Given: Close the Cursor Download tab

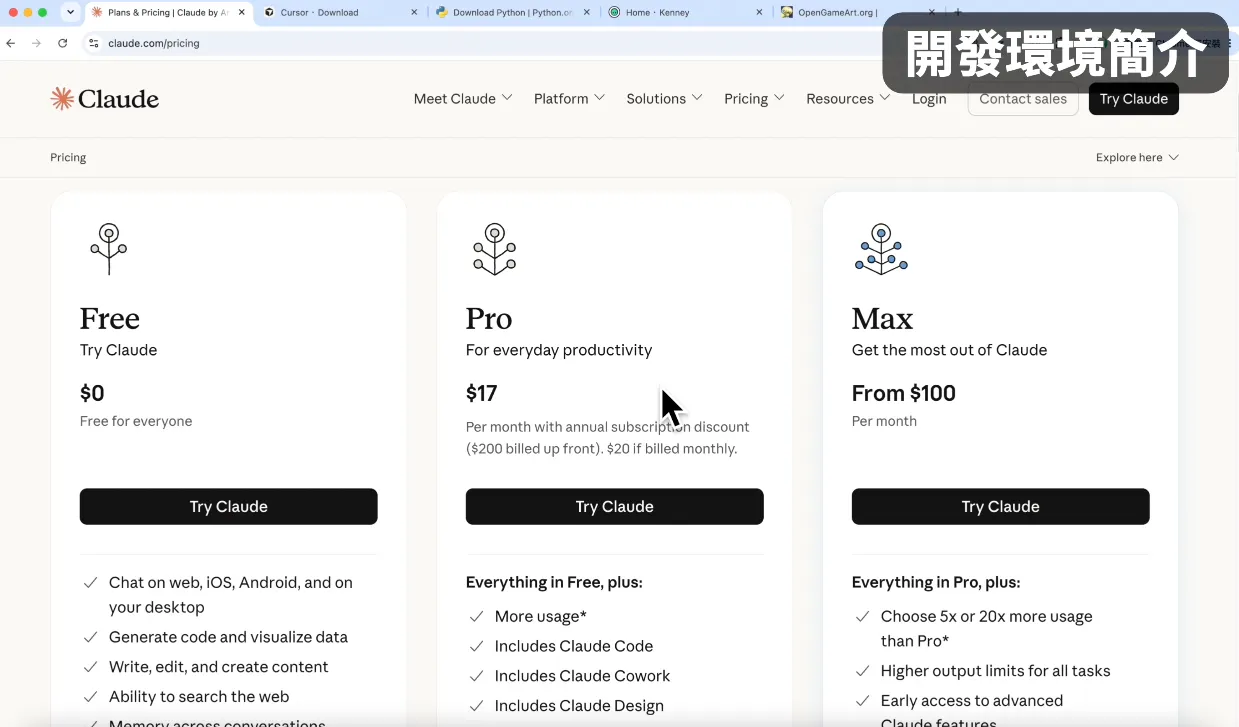Looking at the screenshot, I should (x=415, y=12).
